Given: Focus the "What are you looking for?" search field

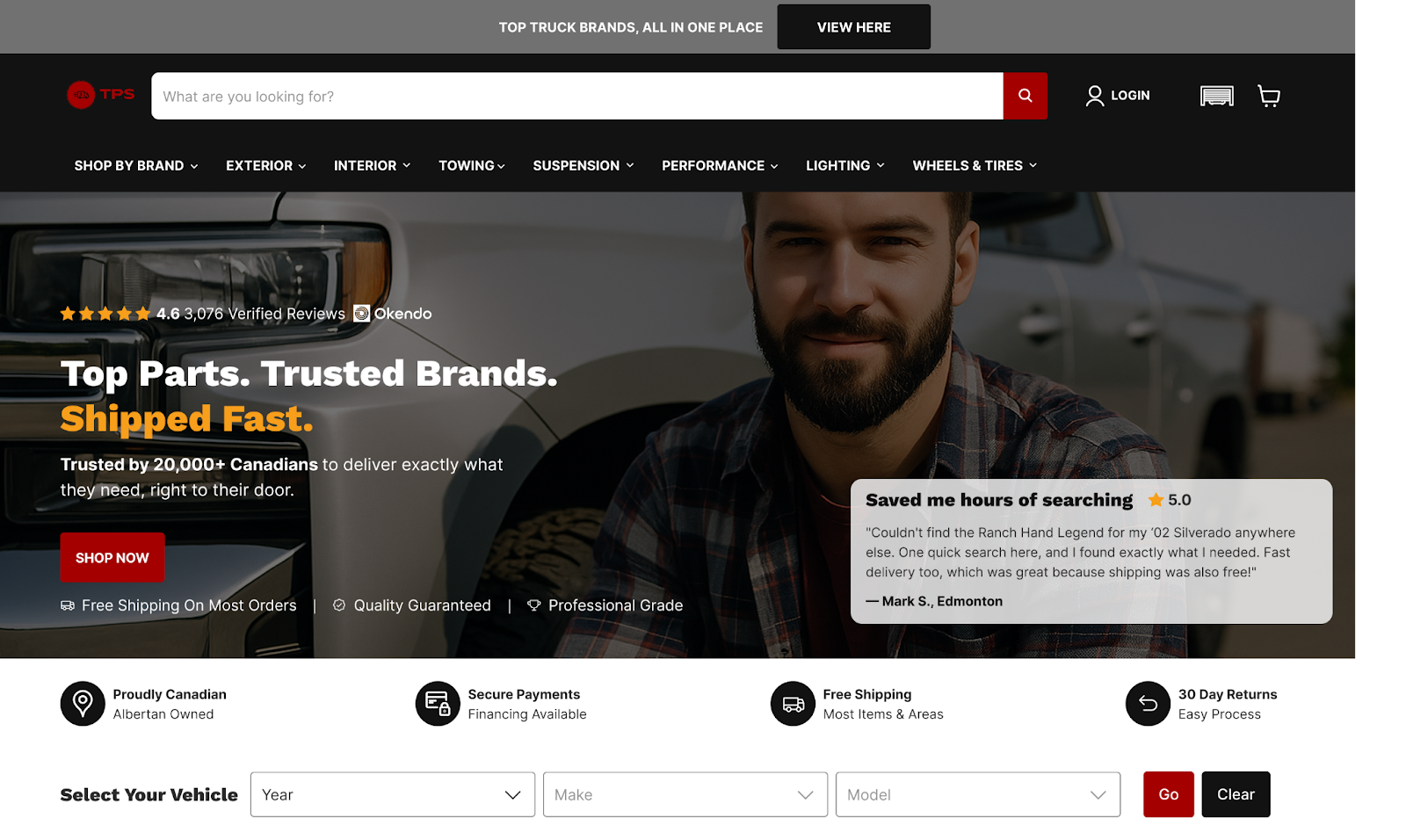Looking at the screenshot, I should 577,96.
